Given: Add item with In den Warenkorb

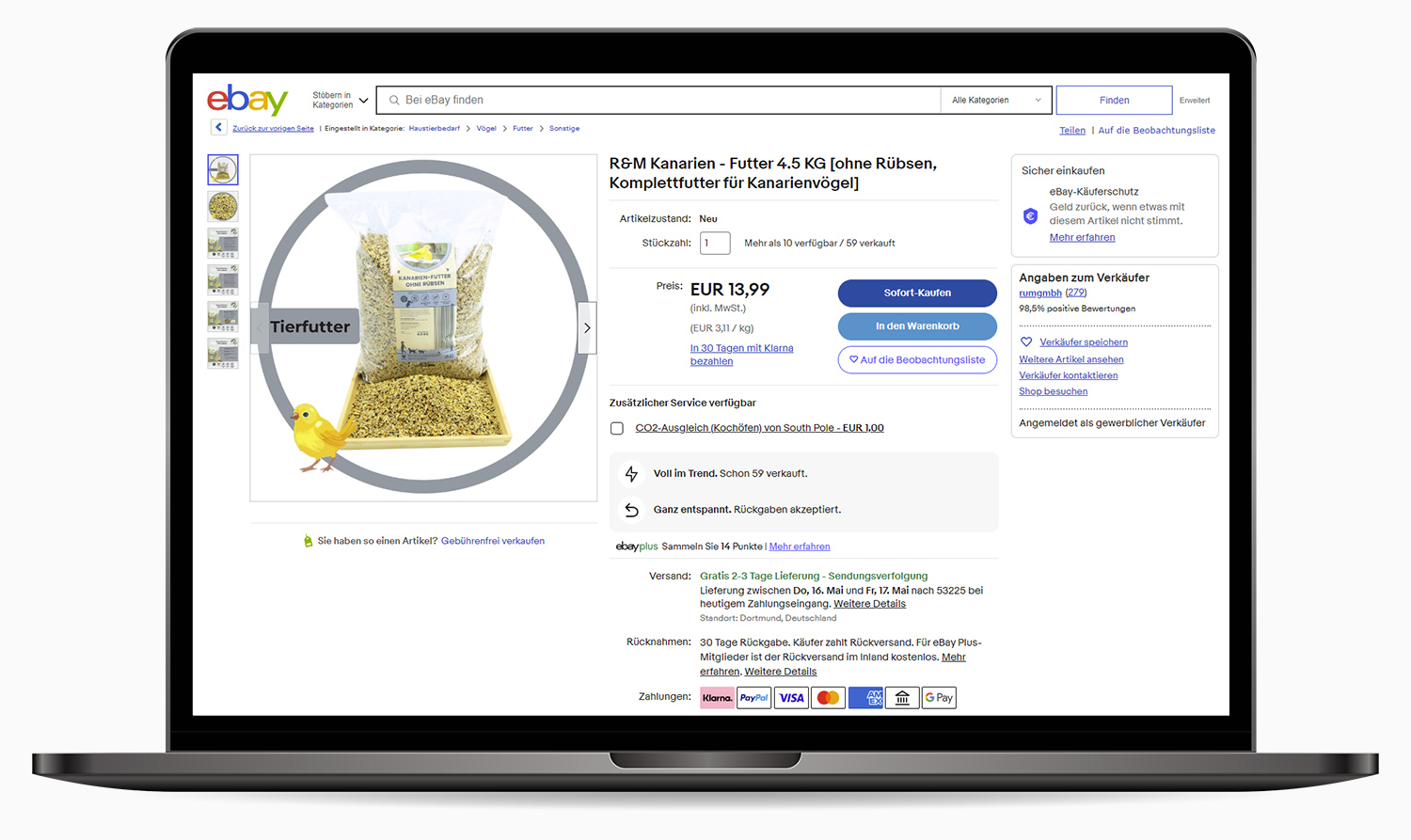Looking at the screenshot, I should [x=917, y=326].
